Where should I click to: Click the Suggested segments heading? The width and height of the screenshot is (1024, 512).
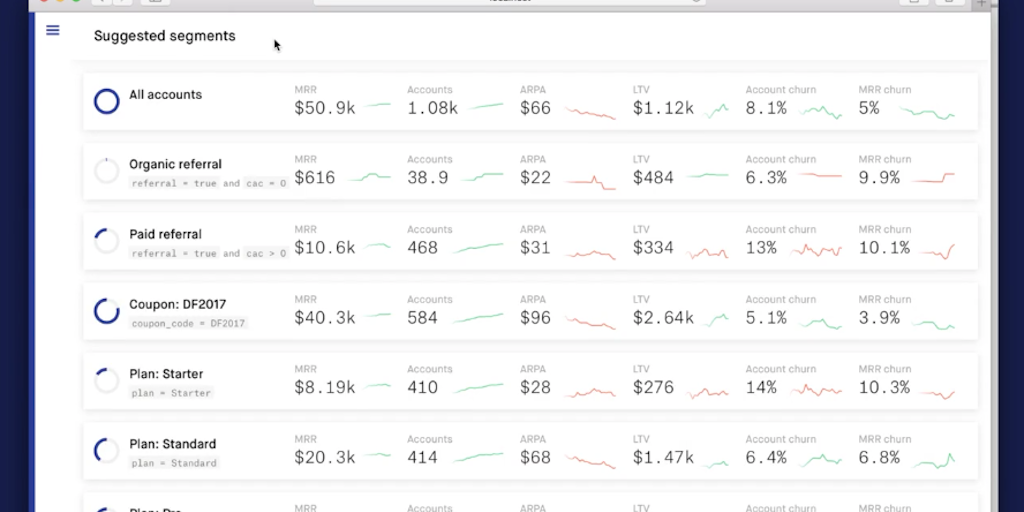165,36
